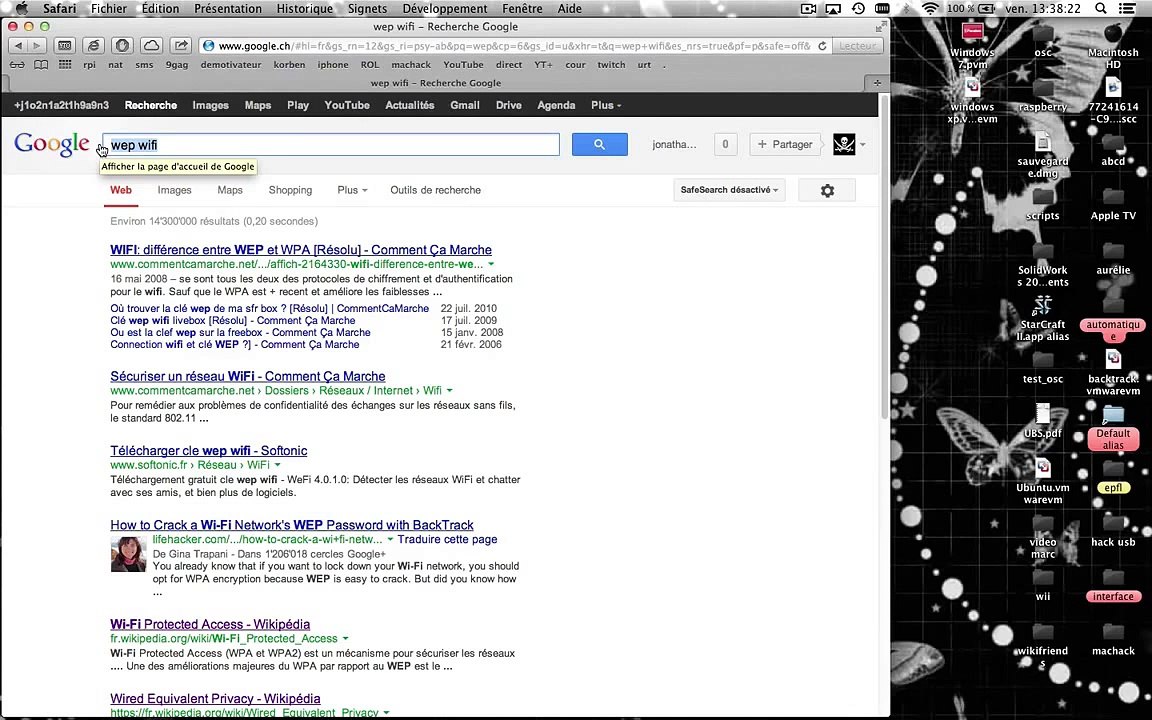Open the twitch bookmark

click(611, 65)
